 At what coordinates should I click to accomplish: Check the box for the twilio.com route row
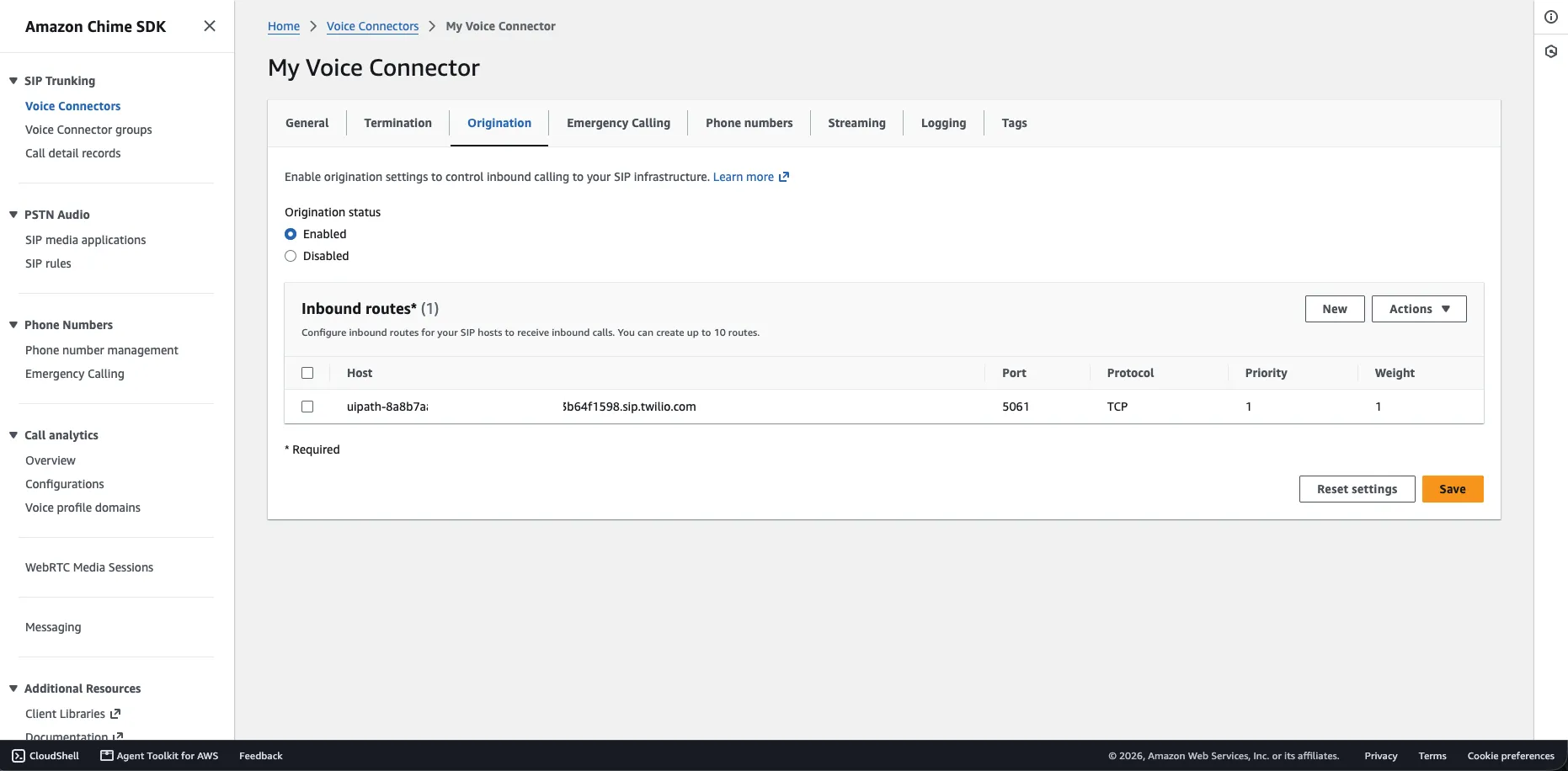[x=307, y=407]
